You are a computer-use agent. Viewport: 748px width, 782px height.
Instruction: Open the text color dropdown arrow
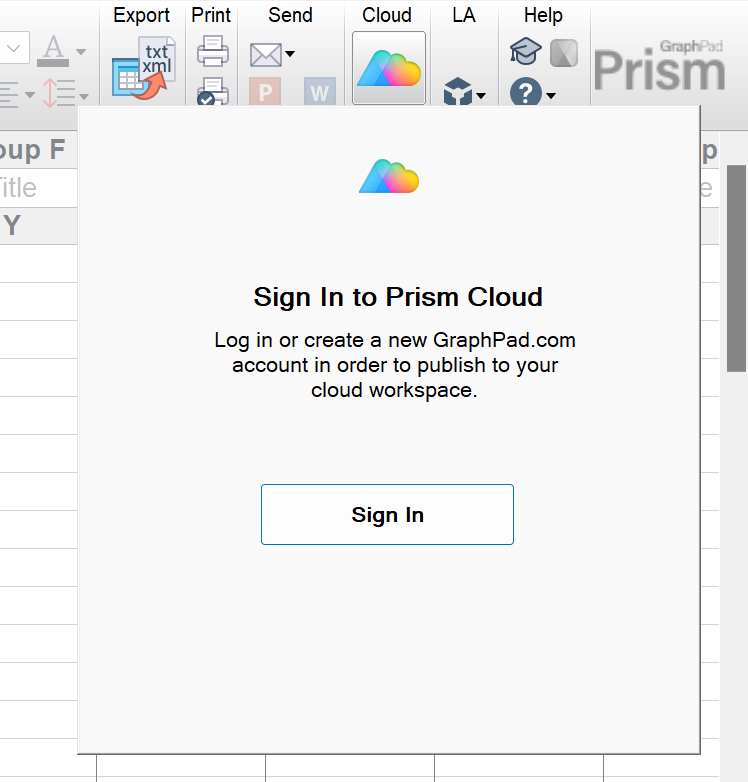81,52
